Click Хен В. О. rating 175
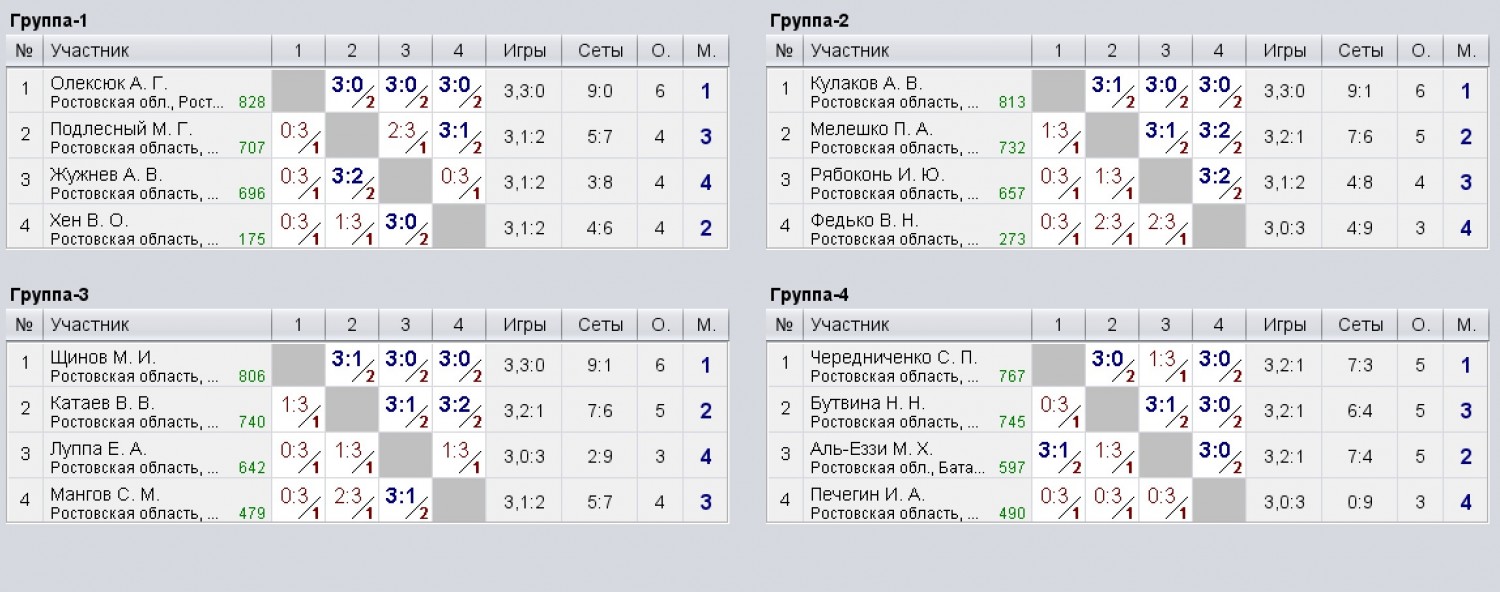The height and width of the screenshot is (592, 1500). (x=252, y=239)
